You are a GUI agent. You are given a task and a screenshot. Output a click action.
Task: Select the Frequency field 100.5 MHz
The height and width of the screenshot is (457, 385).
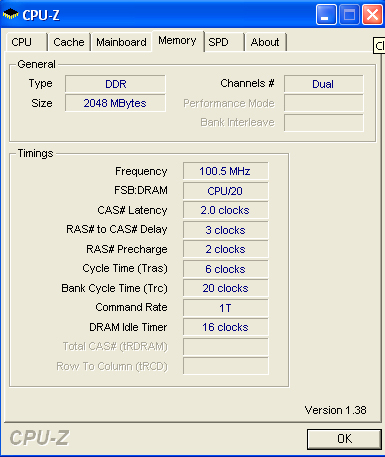[225, 171]
